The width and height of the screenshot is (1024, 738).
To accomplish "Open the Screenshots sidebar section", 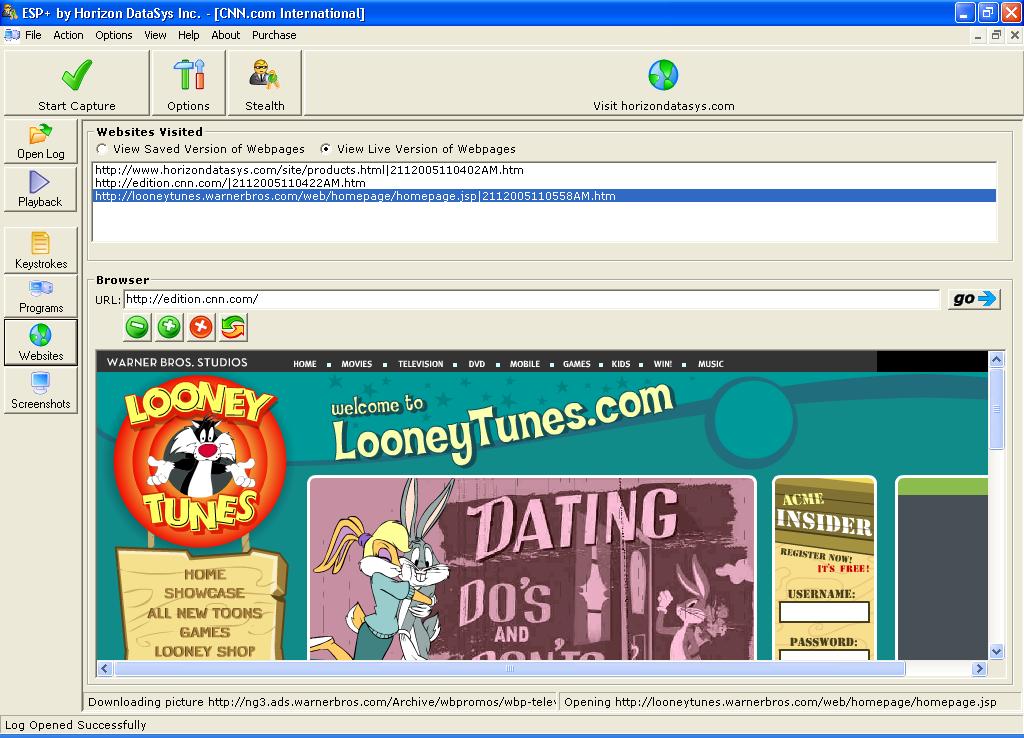I will click(x=40, y=390).
